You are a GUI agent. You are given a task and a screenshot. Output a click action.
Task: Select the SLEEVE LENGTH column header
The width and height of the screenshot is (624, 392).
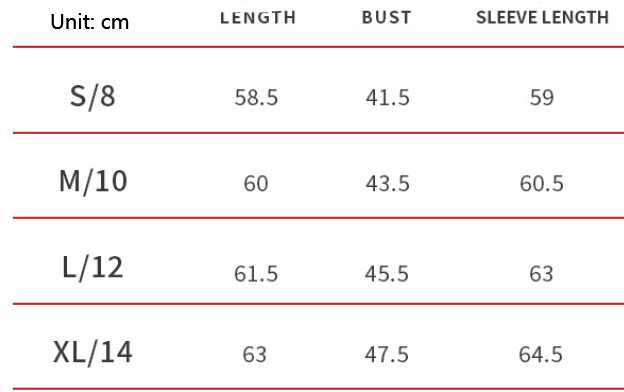point(542,18)
